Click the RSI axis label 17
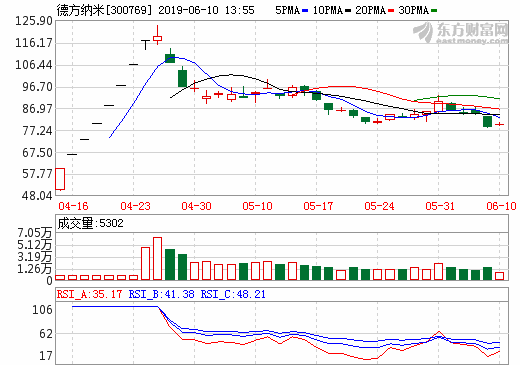 pyautogui.click(x=46, y=356)
